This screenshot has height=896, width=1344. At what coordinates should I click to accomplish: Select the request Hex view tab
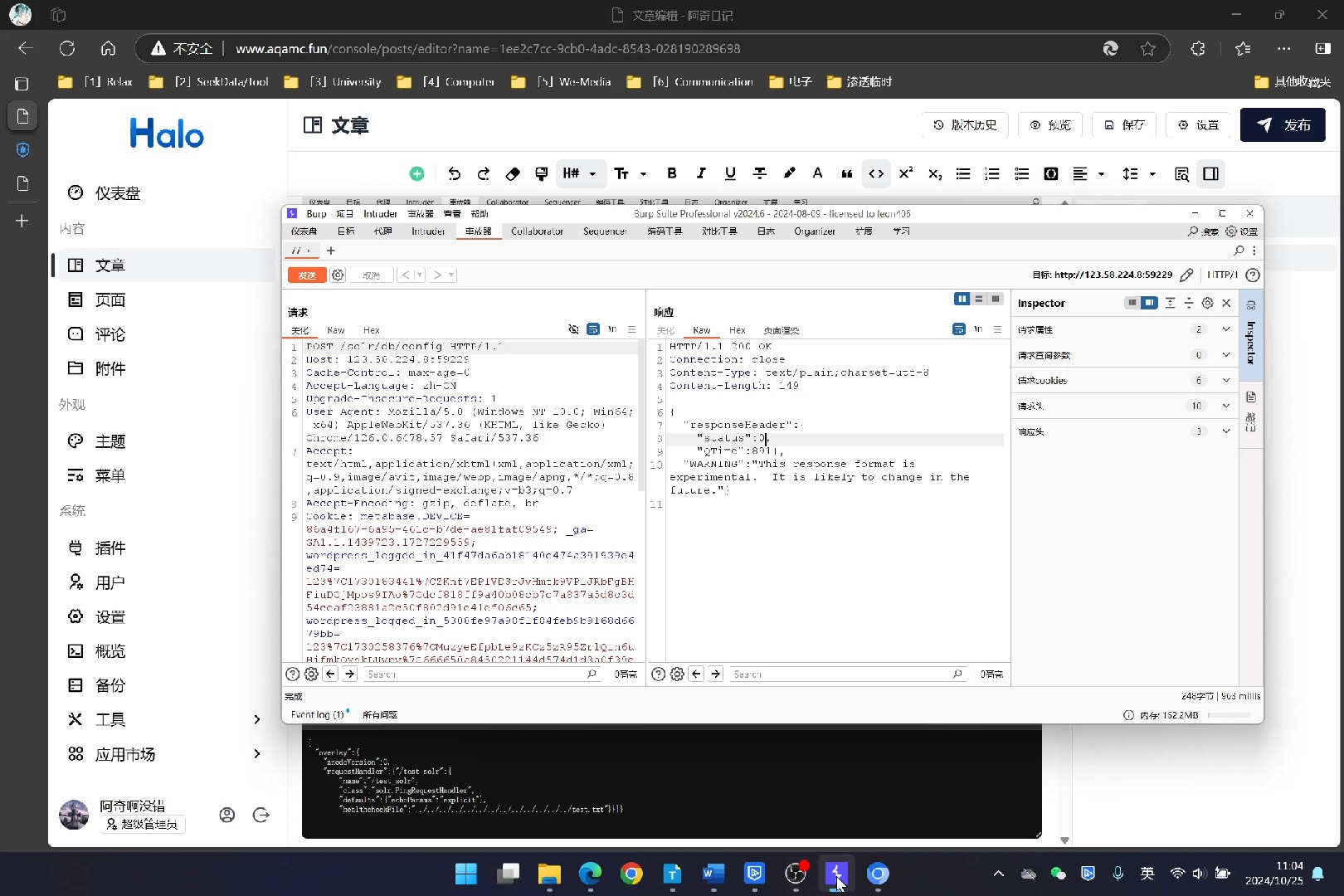[x=372, y=330]
